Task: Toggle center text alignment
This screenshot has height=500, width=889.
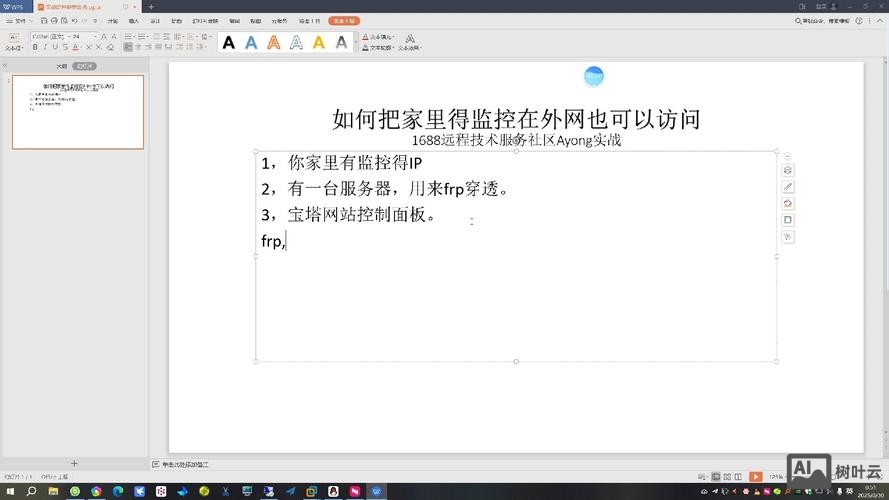Action: (138, 47)
